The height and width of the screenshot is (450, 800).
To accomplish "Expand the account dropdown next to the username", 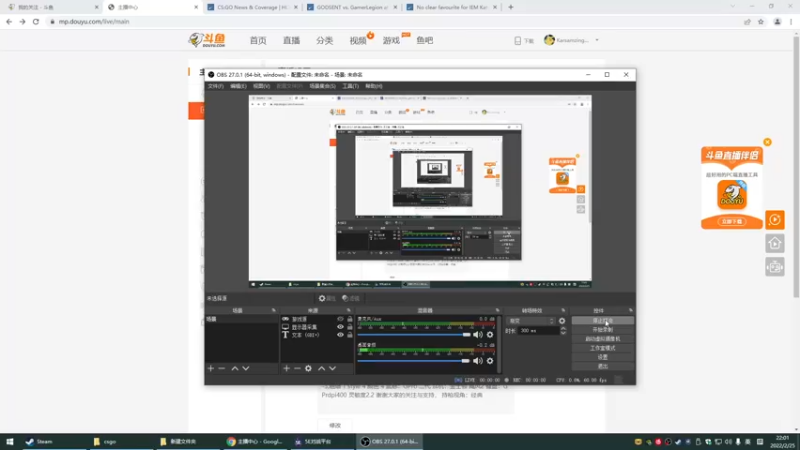I will (597, 40).
